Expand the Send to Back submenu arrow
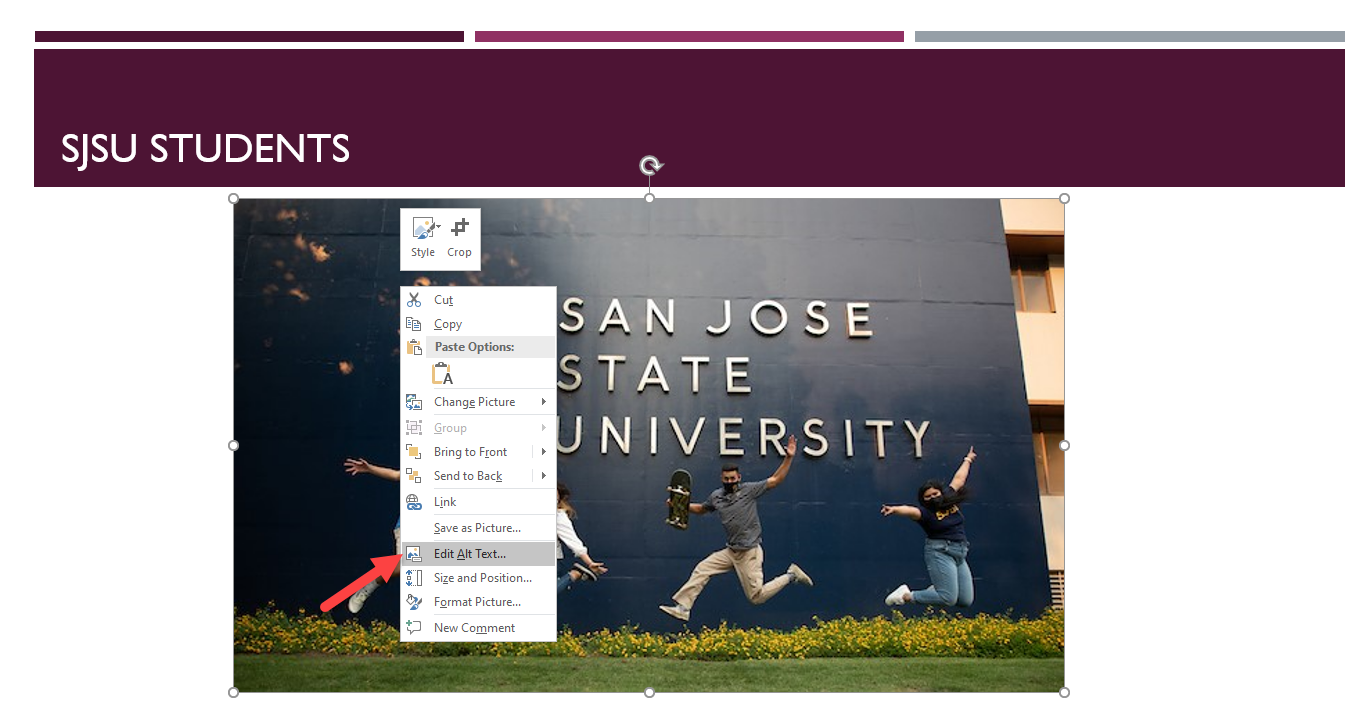Image resolution: width=1372 pixels, height=726 pixels. click(x=544, y=475)
